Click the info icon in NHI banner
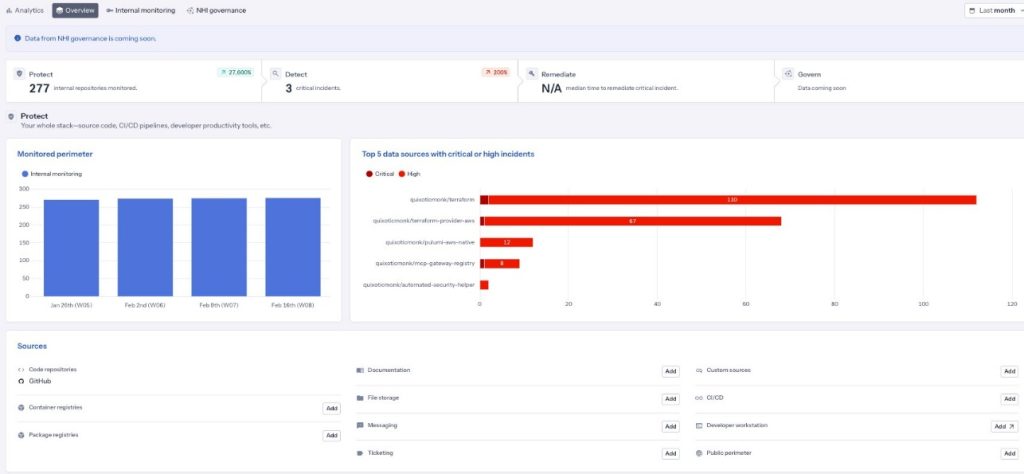The width and height of the screenshot is (1024, 474). pyautogui.click(x=18, y=39)
